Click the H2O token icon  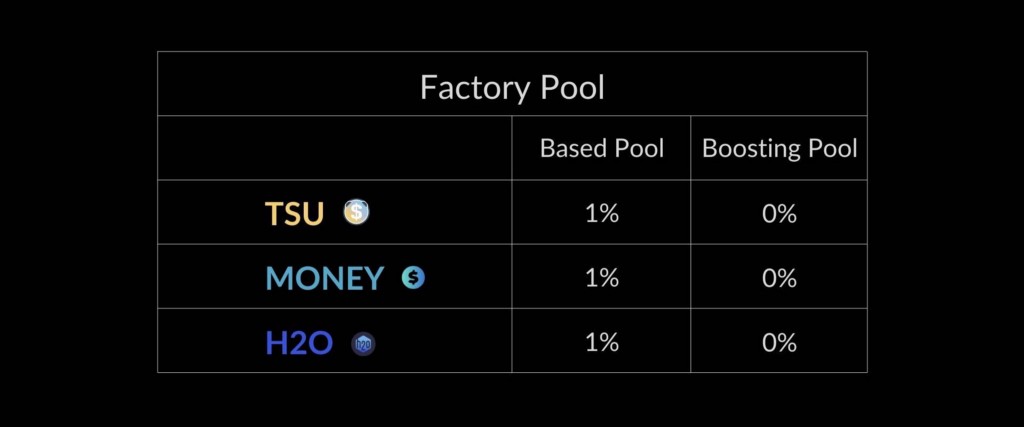(x=363, y=343)
